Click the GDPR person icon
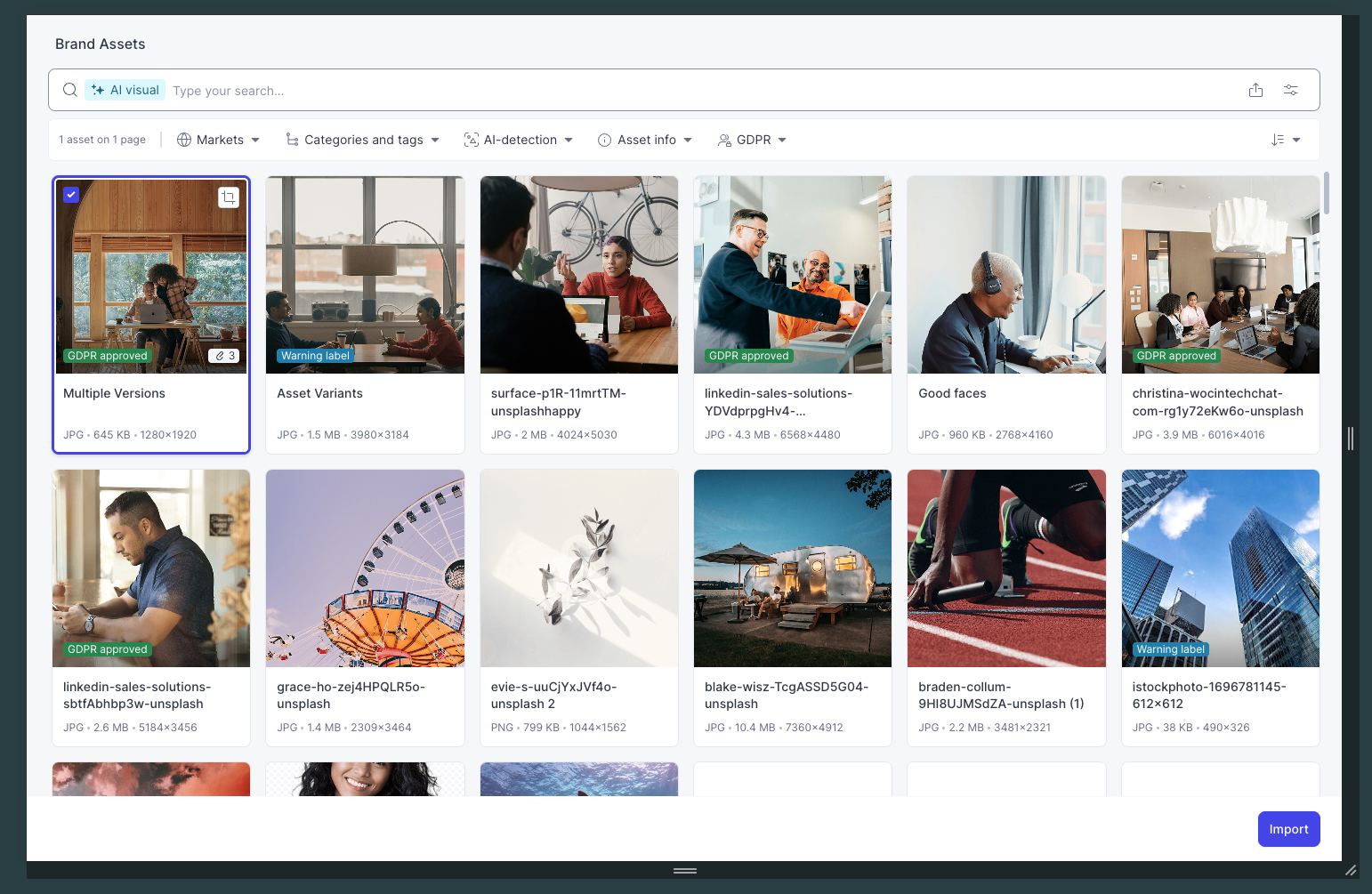The width and height of the screenshot is (1372, 894). [724, 140]
